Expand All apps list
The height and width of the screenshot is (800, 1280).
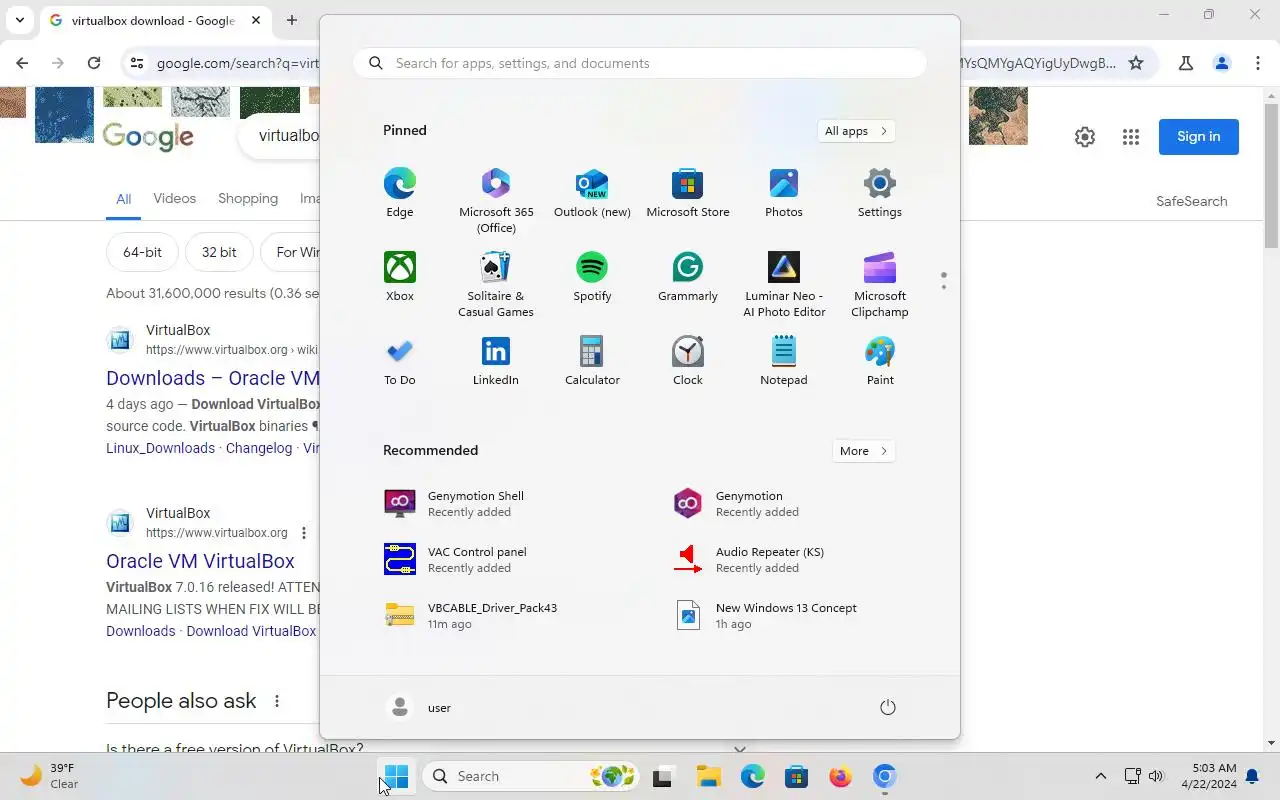point(856,131)
